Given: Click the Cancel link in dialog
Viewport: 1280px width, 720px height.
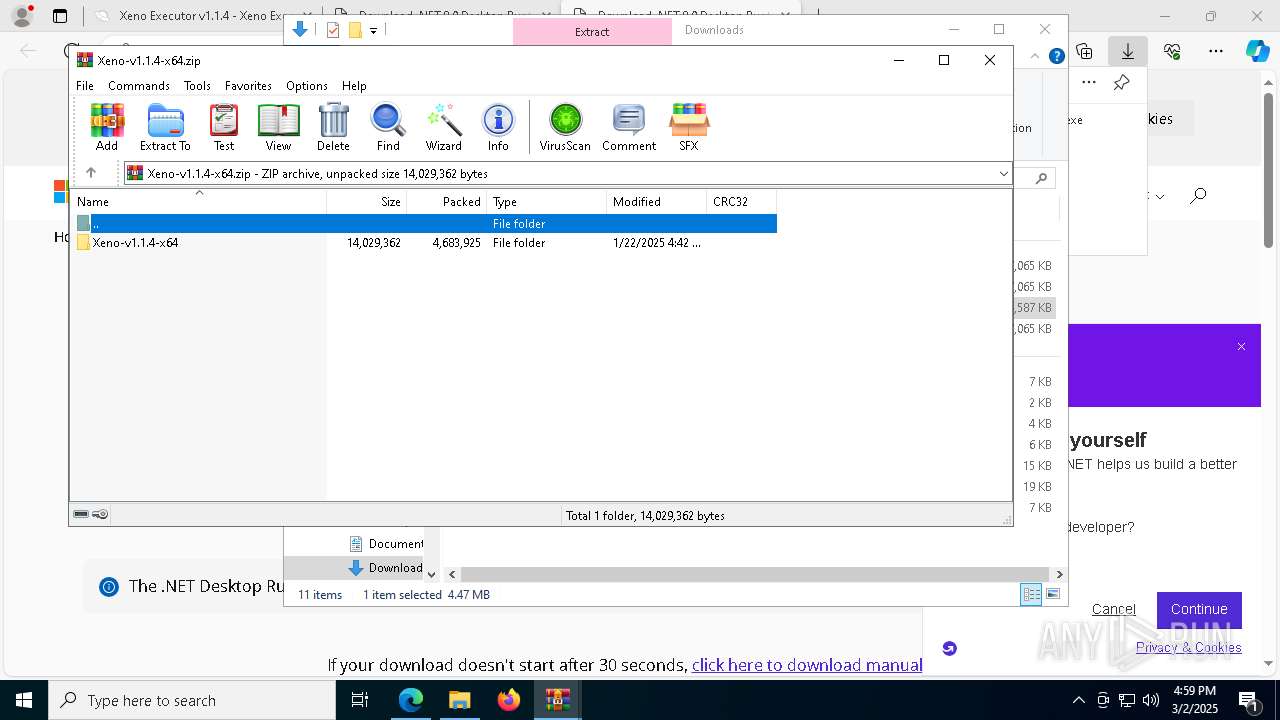Looking at the screenshot, I should (1113, 609).
